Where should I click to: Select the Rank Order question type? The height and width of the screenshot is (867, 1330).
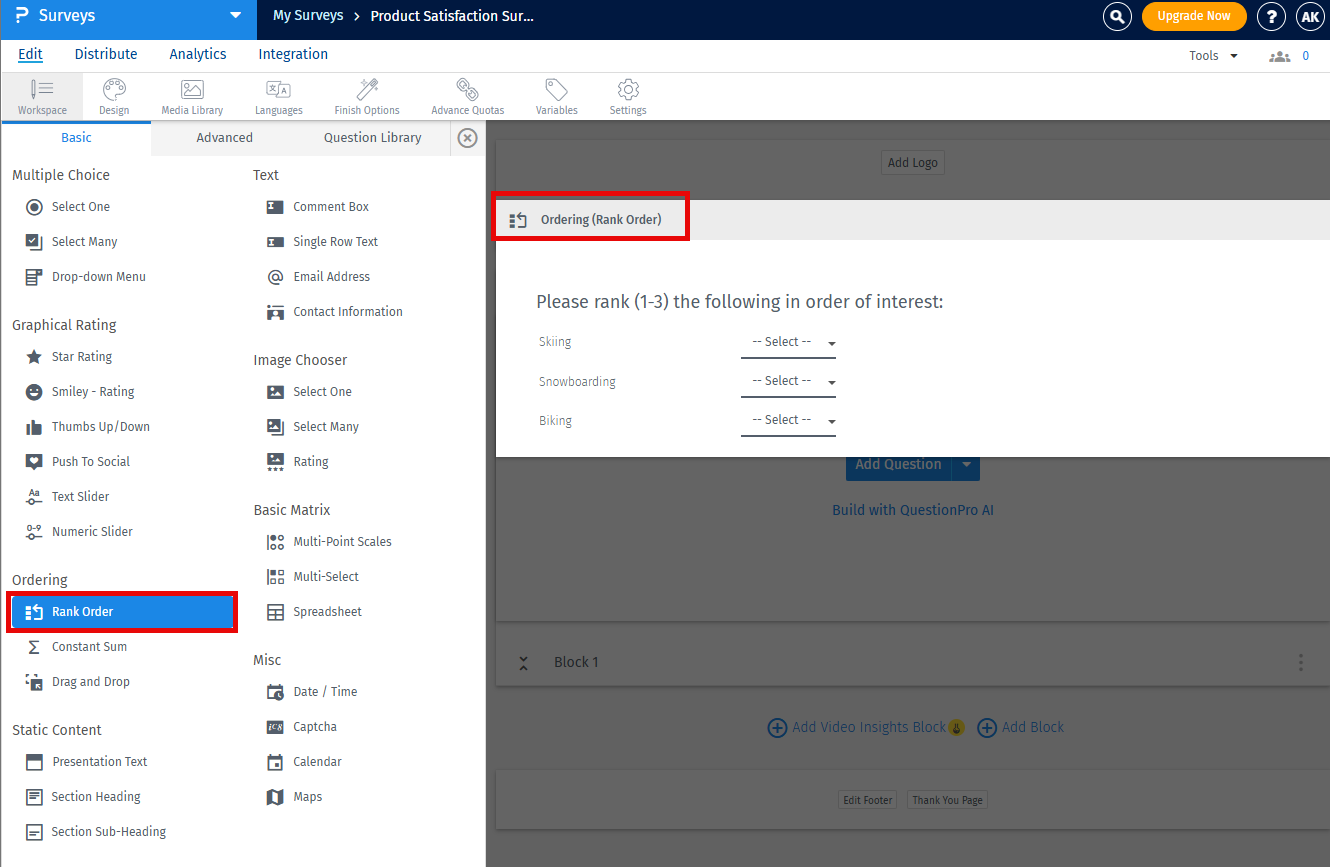coord(121,612)
